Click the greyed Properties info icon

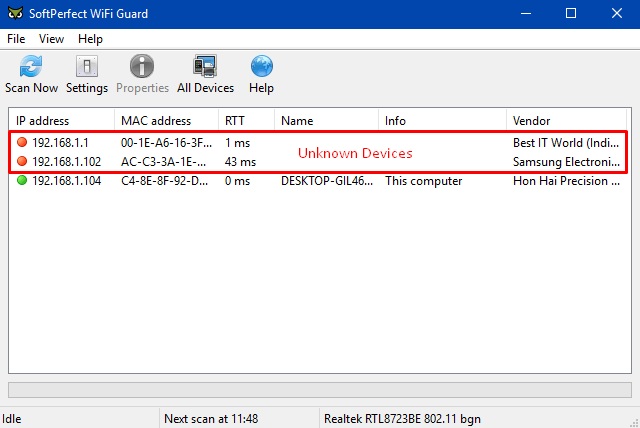coord(142,66)
